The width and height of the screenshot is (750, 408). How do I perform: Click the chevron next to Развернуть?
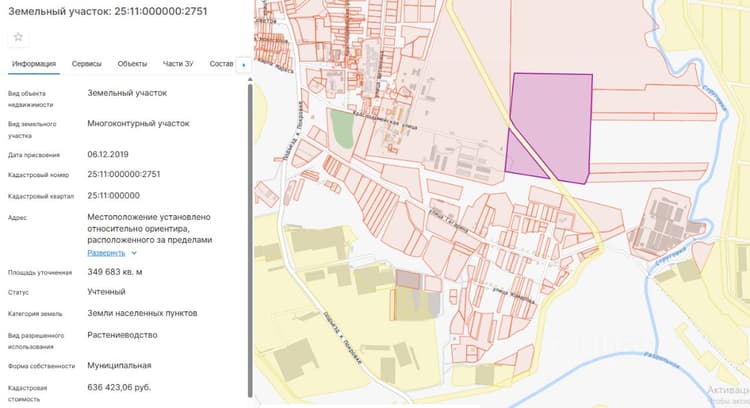coord(134,253)
